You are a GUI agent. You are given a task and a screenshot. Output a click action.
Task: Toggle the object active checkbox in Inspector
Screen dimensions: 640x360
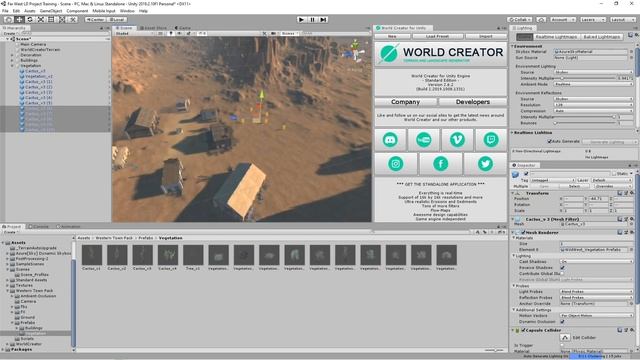(x=526, y=174)
